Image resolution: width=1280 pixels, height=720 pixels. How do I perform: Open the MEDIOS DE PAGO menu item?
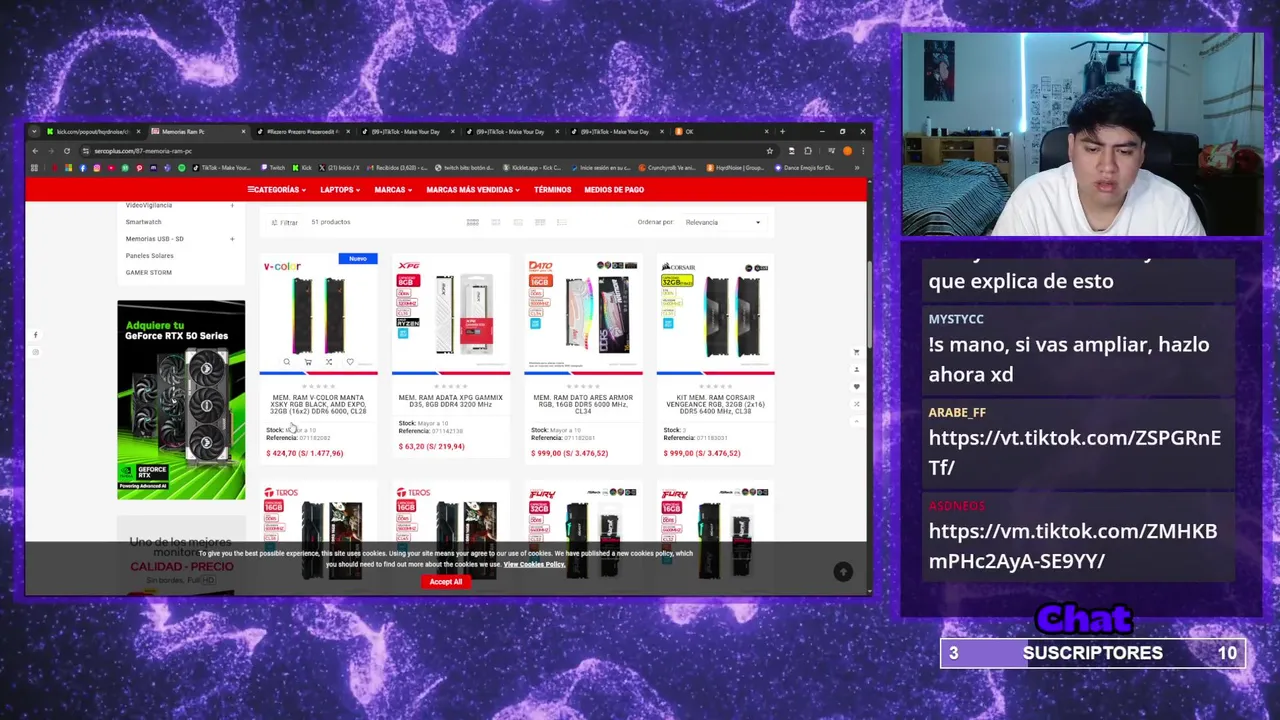[614, 190]
